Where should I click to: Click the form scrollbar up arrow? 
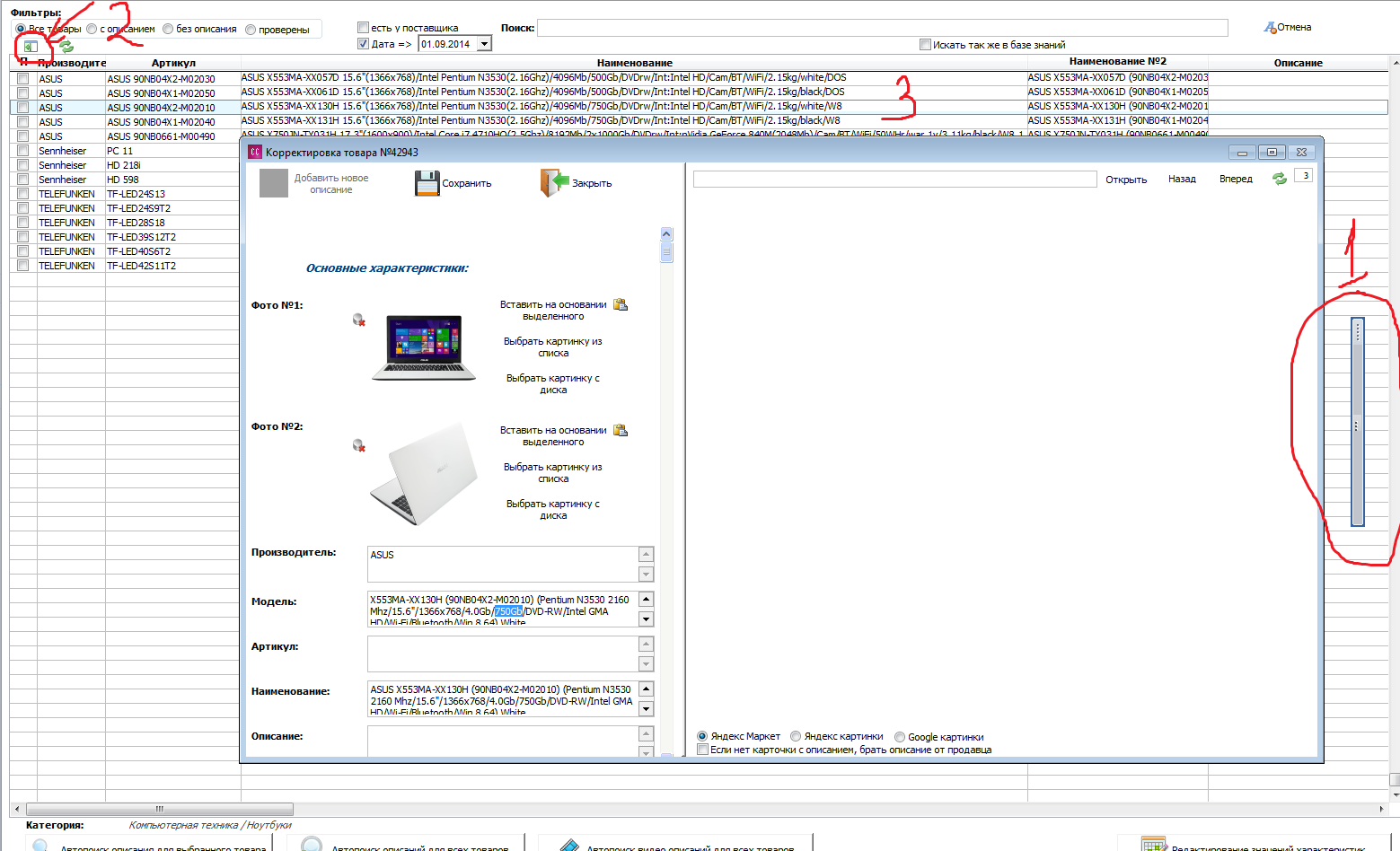click(666, 233)
